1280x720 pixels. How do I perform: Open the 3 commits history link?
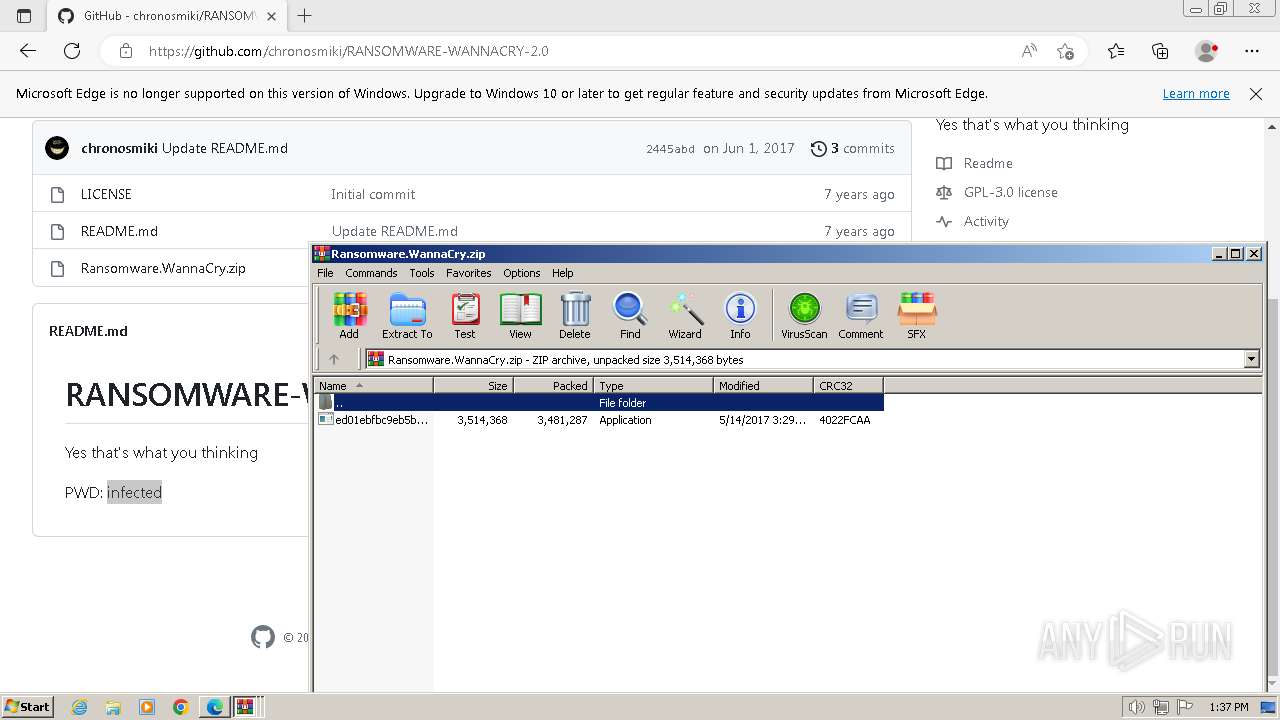pyautogui.click(x=852, y=148)
